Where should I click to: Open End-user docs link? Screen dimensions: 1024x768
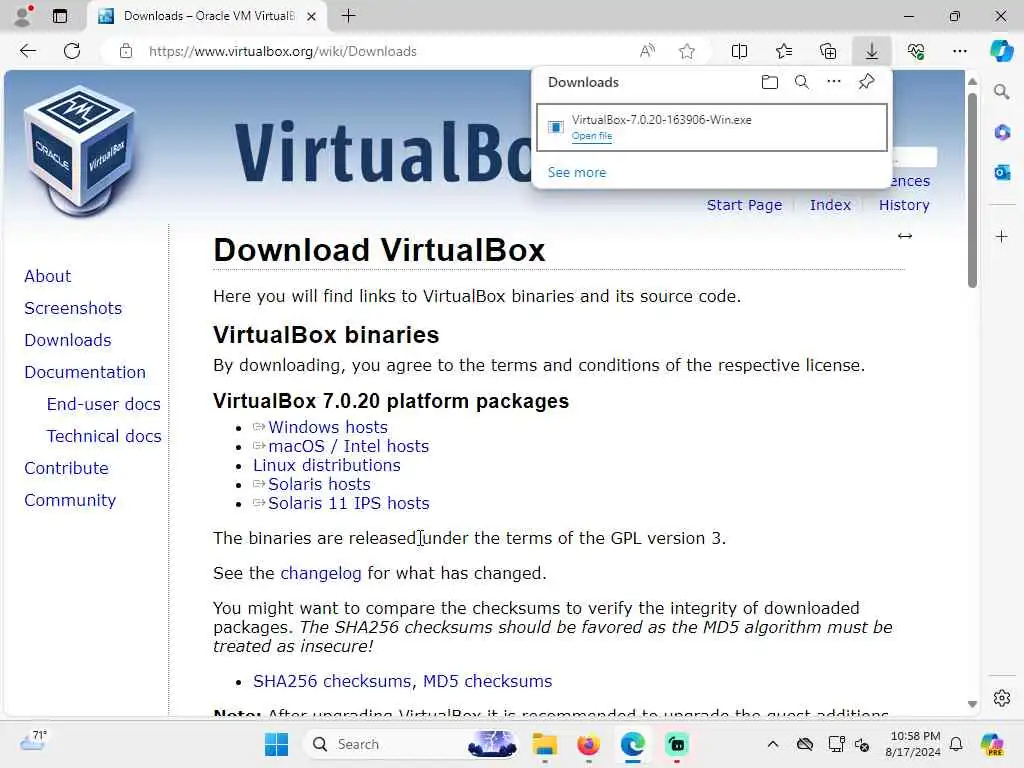point(103,404)
